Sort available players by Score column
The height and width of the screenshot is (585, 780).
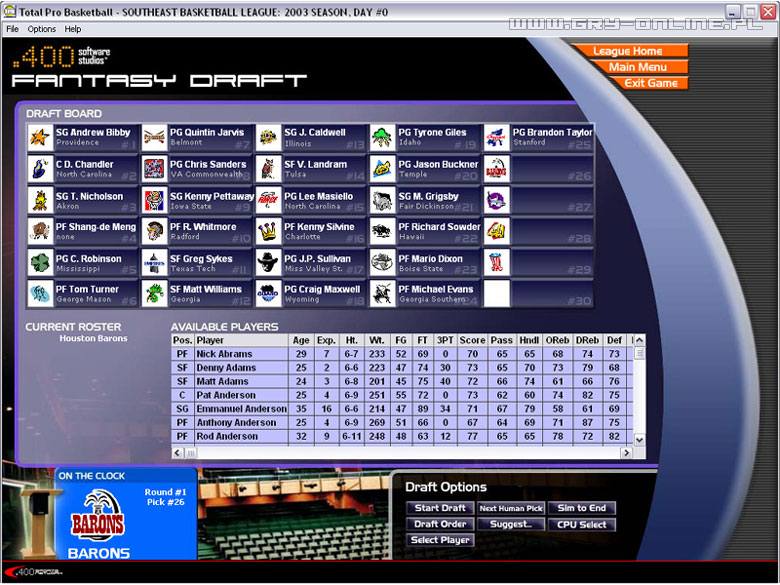[x=472, y=340]
